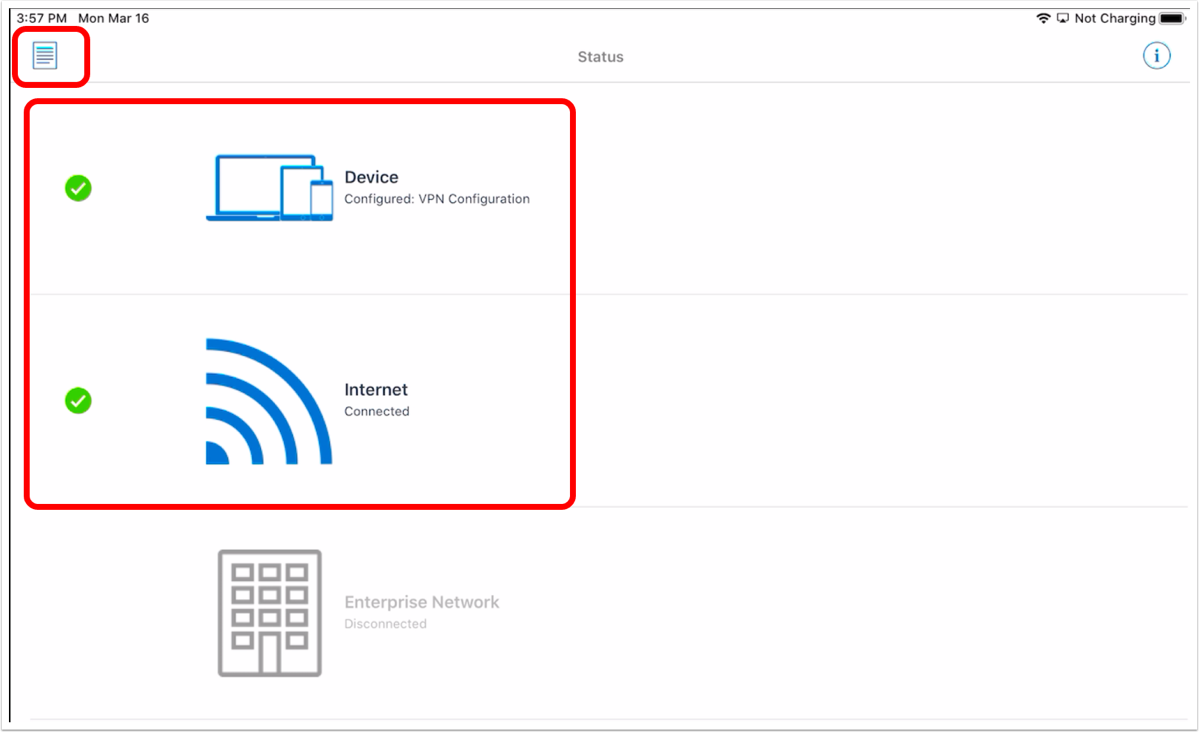Tap the 'Disconnected' status text
The height and width of the screenshot is (732, 1199).
(x=385, y=624)
